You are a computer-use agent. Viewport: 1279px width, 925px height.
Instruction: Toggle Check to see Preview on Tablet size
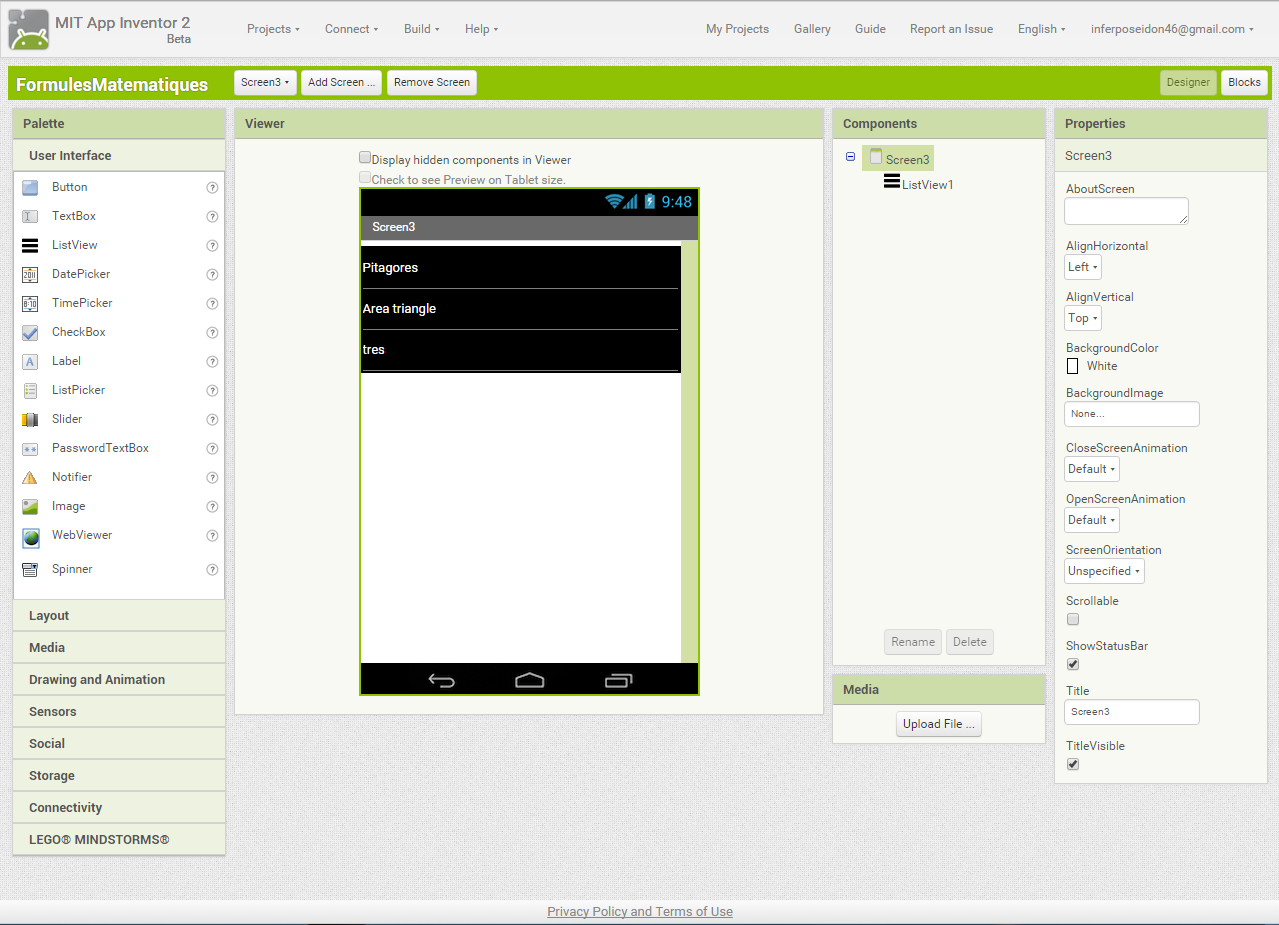pyautogui.click(x=365, y=178)
